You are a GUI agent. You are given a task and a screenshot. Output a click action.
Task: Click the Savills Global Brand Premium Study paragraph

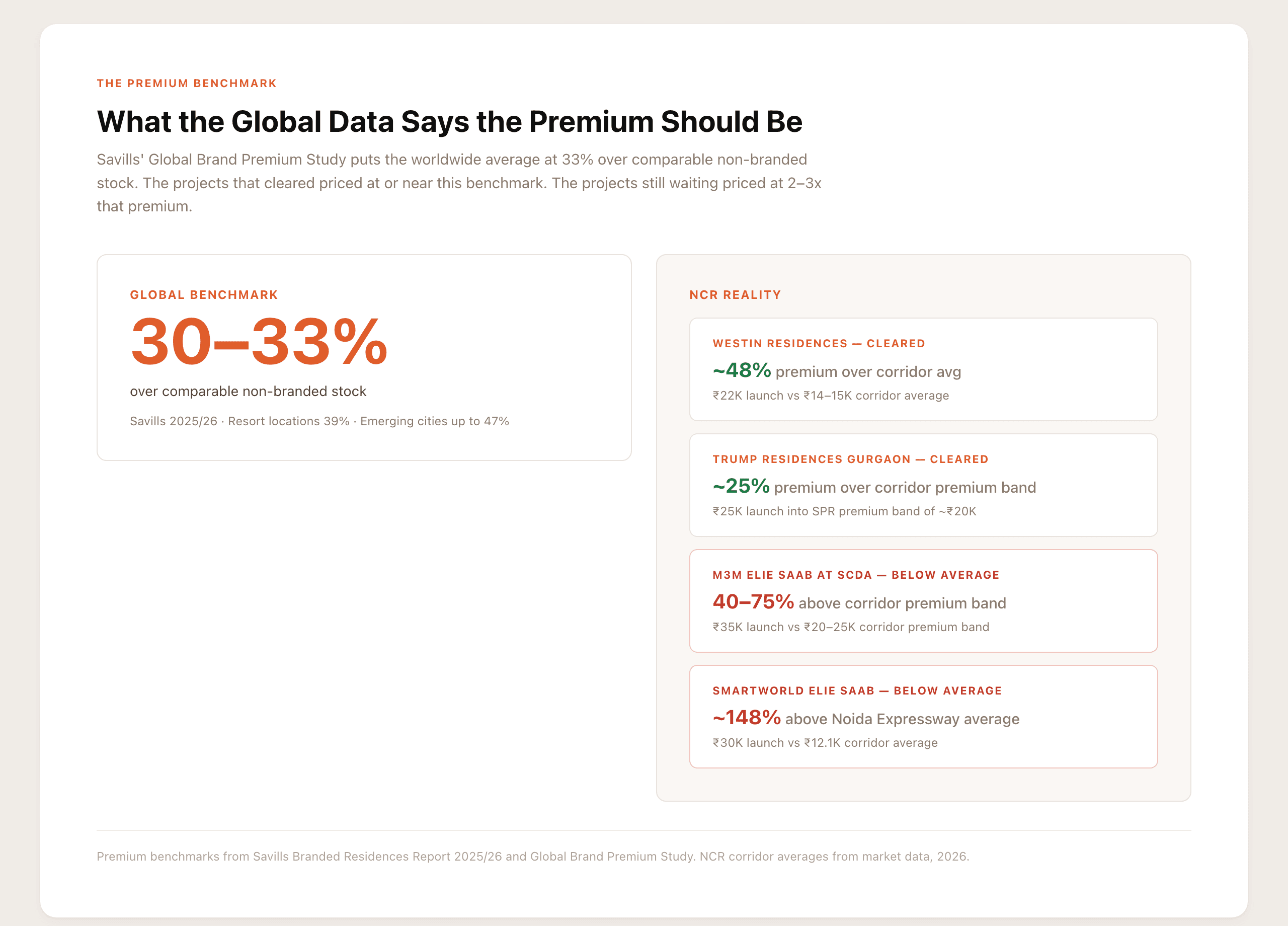click(x=459, y=183)
